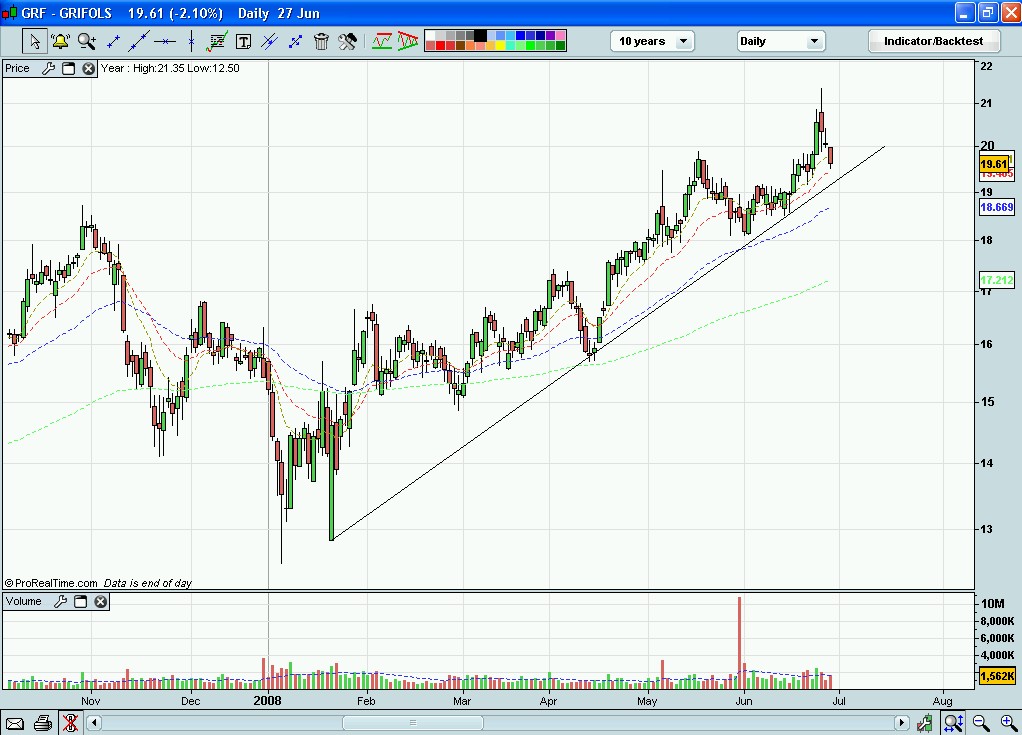The width and height of the screenshot is (1022, 735).
Task: Click the envelope mail icon
Action: 14,723
